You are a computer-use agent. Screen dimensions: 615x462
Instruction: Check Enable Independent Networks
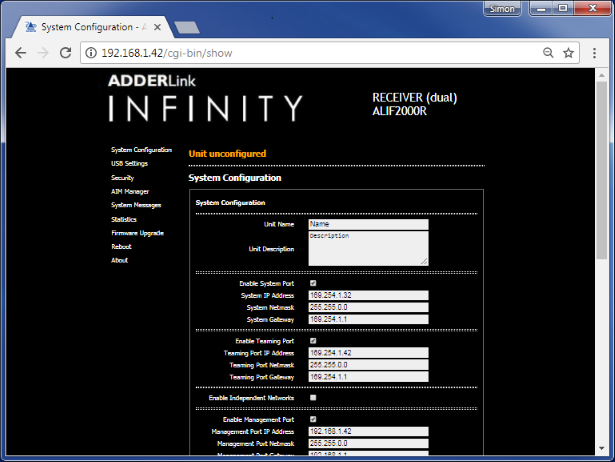click(x=313, y=398)
